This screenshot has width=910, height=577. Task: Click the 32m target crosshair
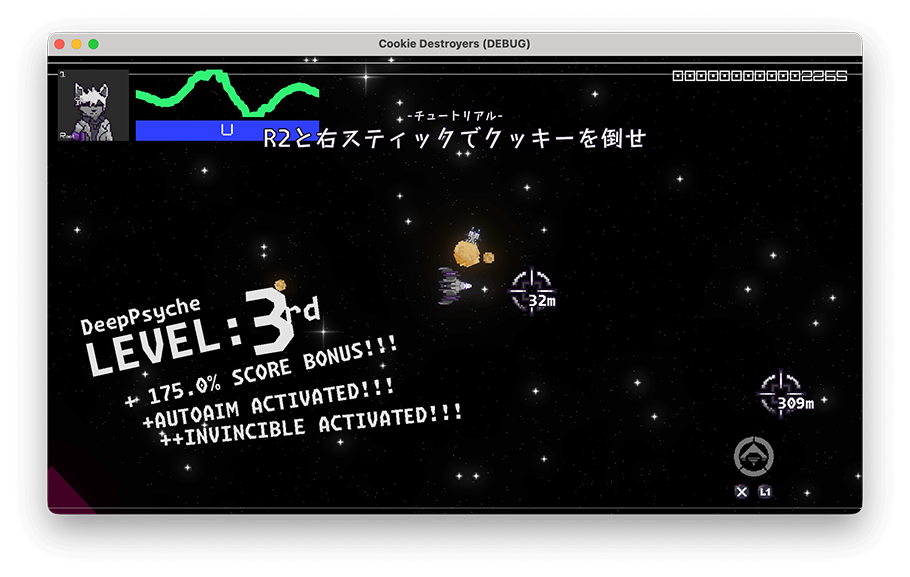pyautogui.click(x=530, y=291)
